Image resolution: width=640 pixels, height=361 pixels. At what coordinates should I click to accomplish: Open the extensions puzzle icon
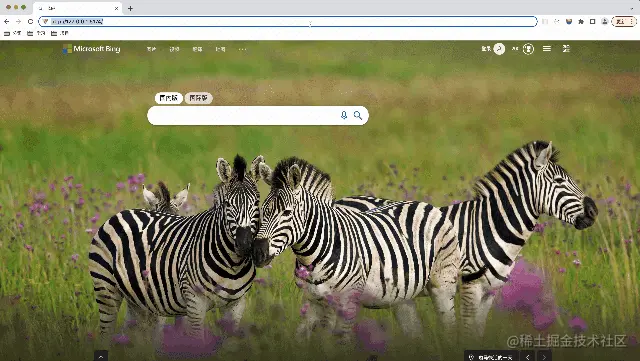581,22
